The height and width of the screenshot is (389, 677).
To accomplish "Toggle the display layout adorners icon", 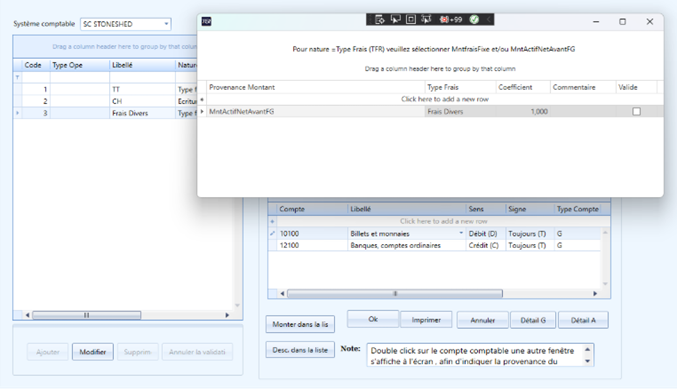I will click(x=411, y=19).
